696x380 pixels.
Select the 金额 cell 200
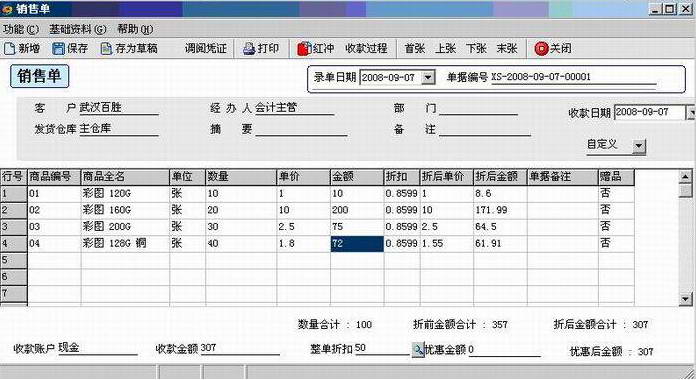(357, 210)
